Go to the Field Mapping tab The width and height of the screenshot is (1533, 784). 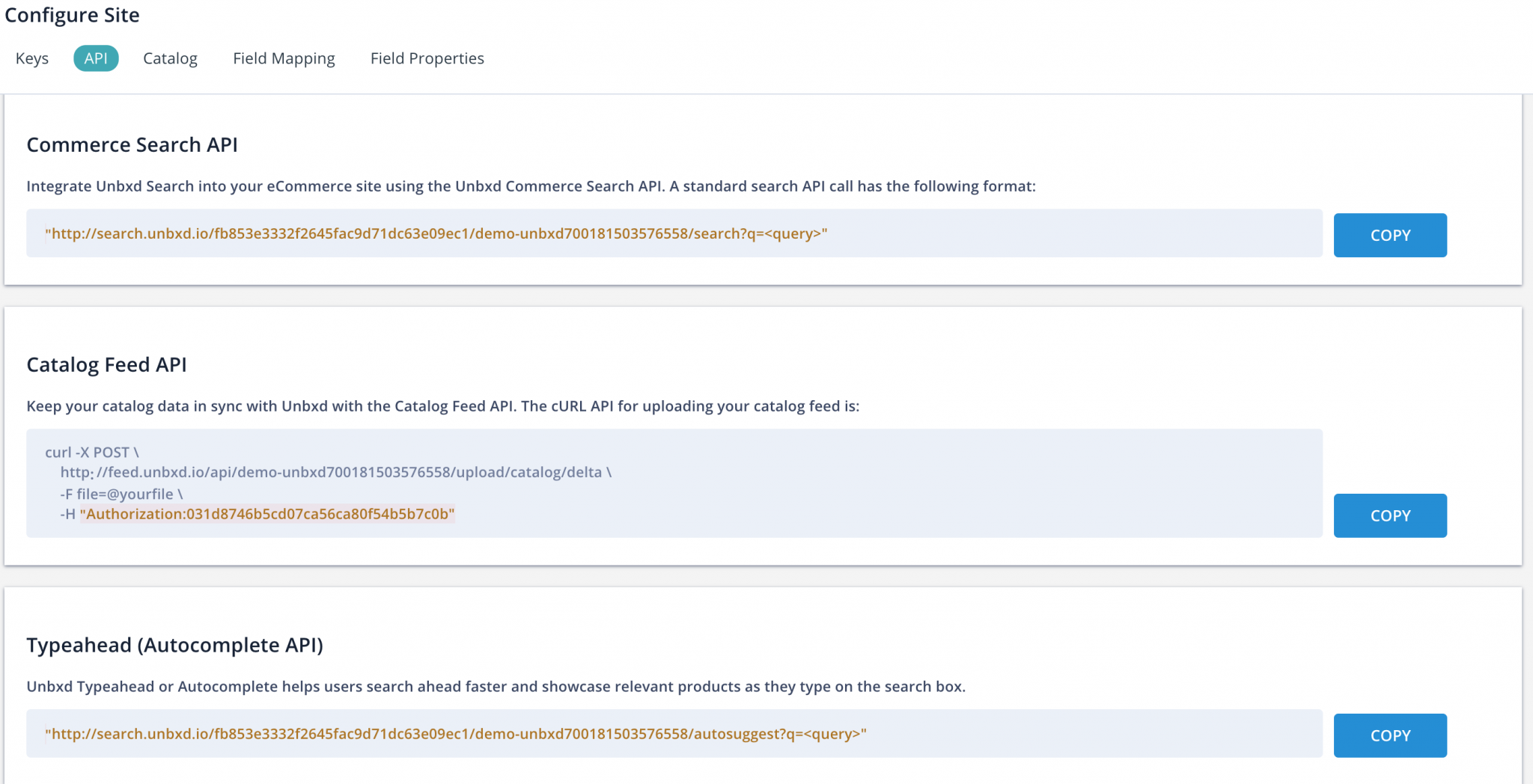click(284, 58)
